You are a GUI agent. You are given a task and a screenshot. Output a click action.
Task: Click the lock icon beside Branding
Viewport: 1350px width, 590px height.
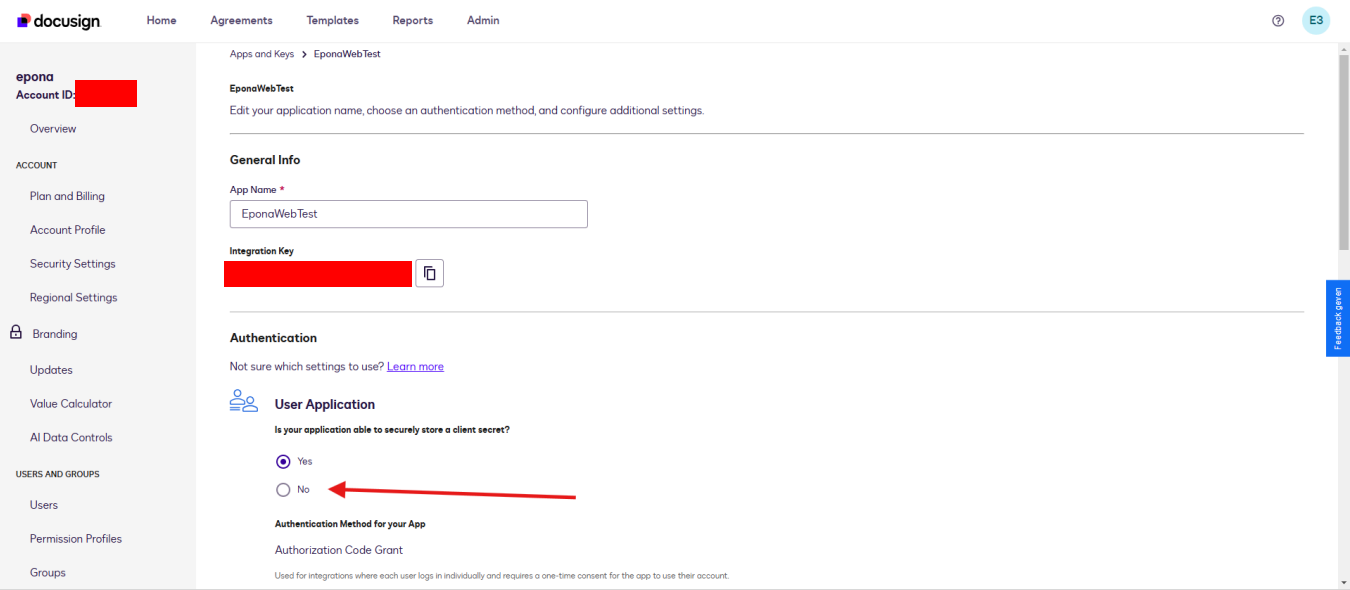16,333
